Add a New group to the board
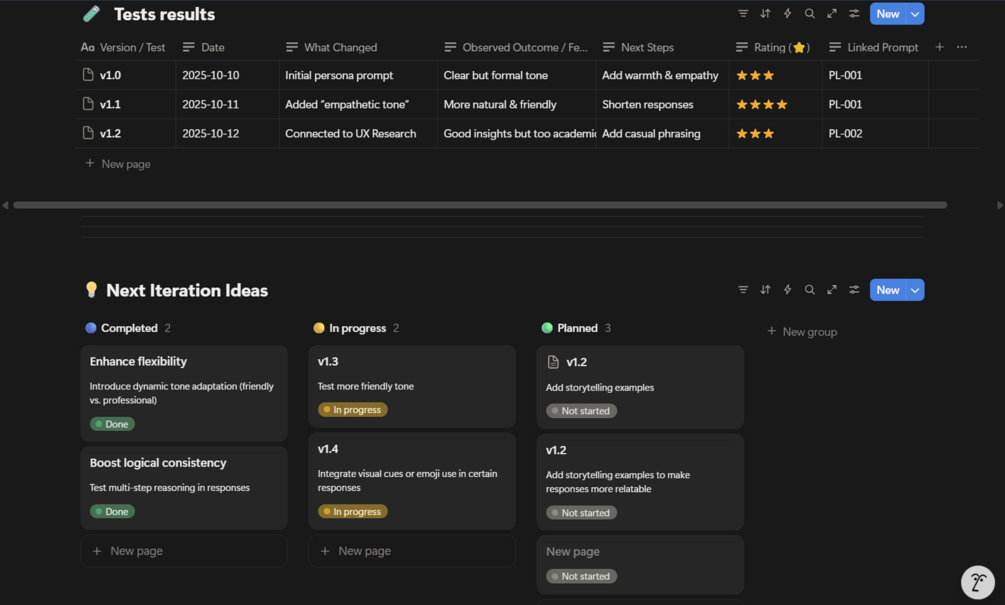This screenshot has height=605, width=1005. pyautogui.click(x=809, y=332)
